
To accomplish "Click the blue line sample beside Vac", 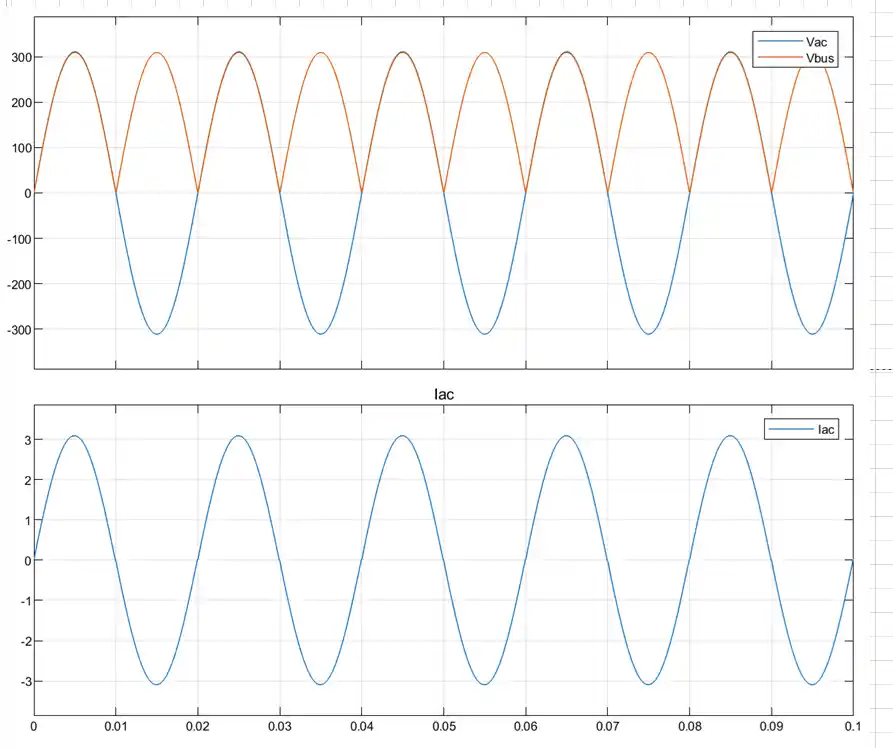I will pos(780,42).
